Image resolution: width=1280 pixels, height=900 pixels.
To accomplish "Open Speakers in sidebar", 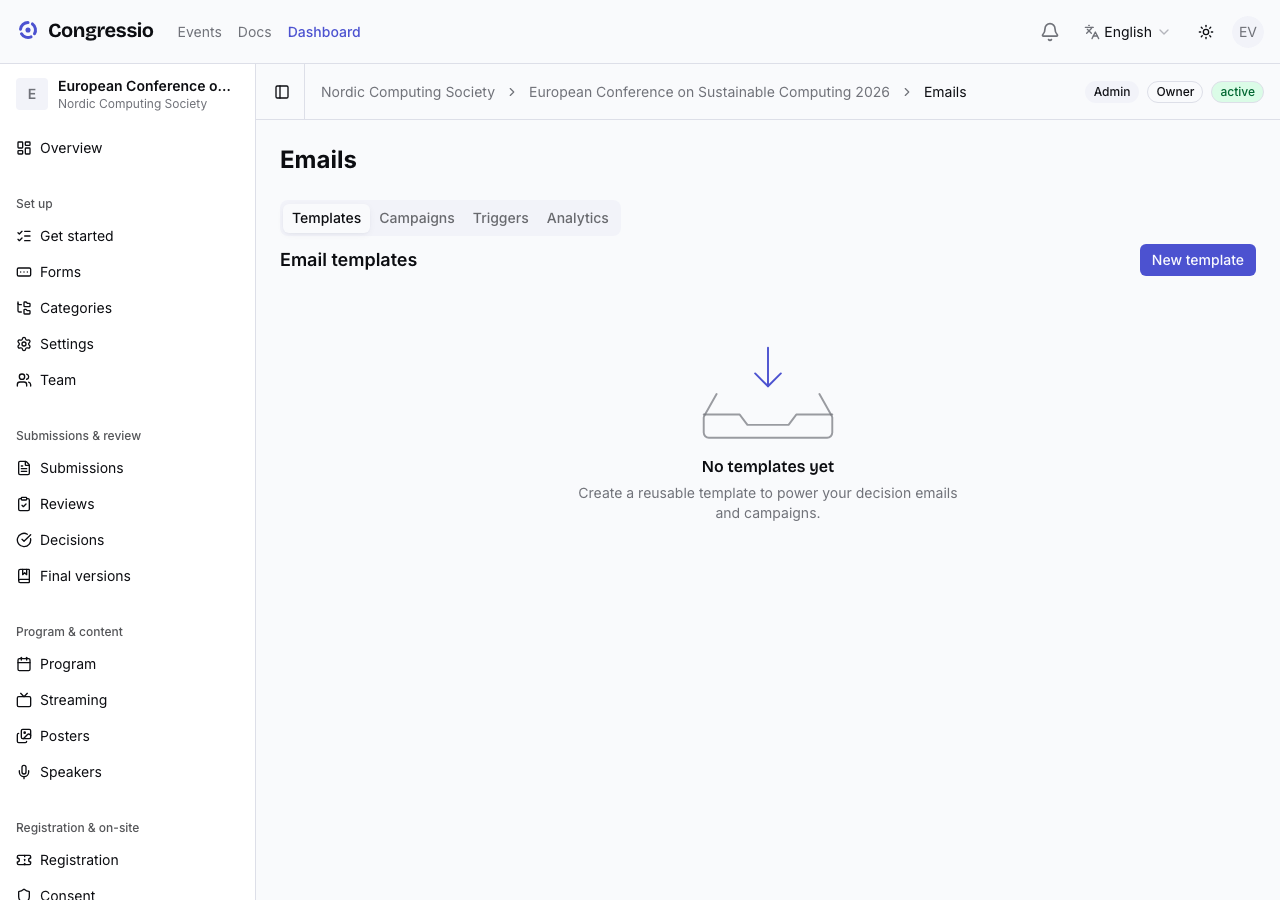I will click(128, 772).
